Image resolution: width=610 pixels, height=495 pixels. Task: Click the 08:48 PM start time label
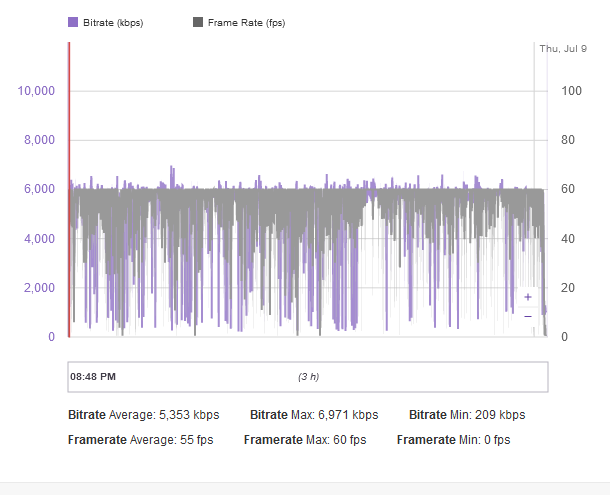[93, 377]
